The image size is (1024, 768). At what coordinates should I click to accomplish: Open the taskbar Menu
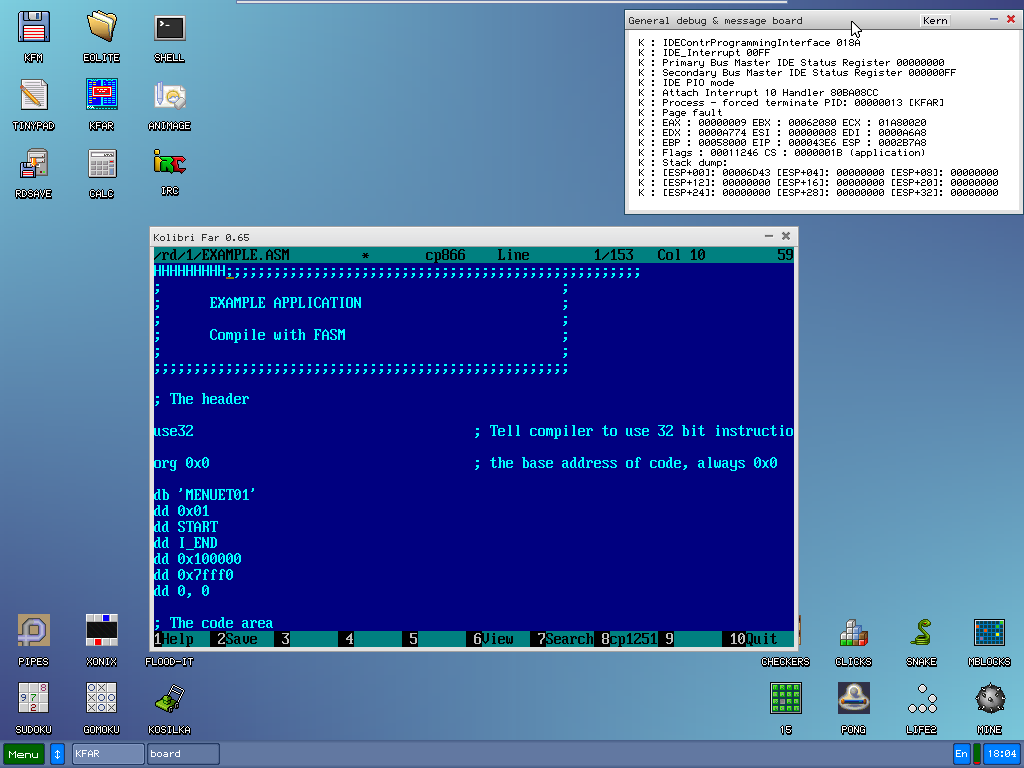pos(22,753)
